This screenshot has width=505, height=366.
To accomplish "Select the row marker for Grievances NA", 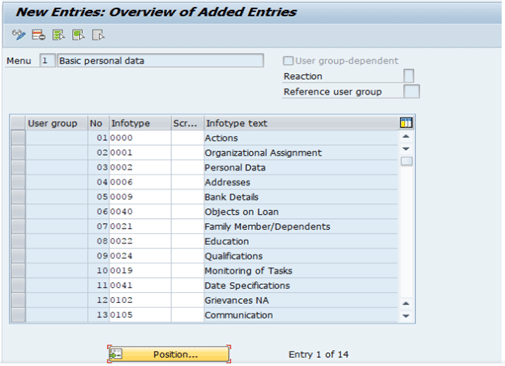I will tap(18, 300).
